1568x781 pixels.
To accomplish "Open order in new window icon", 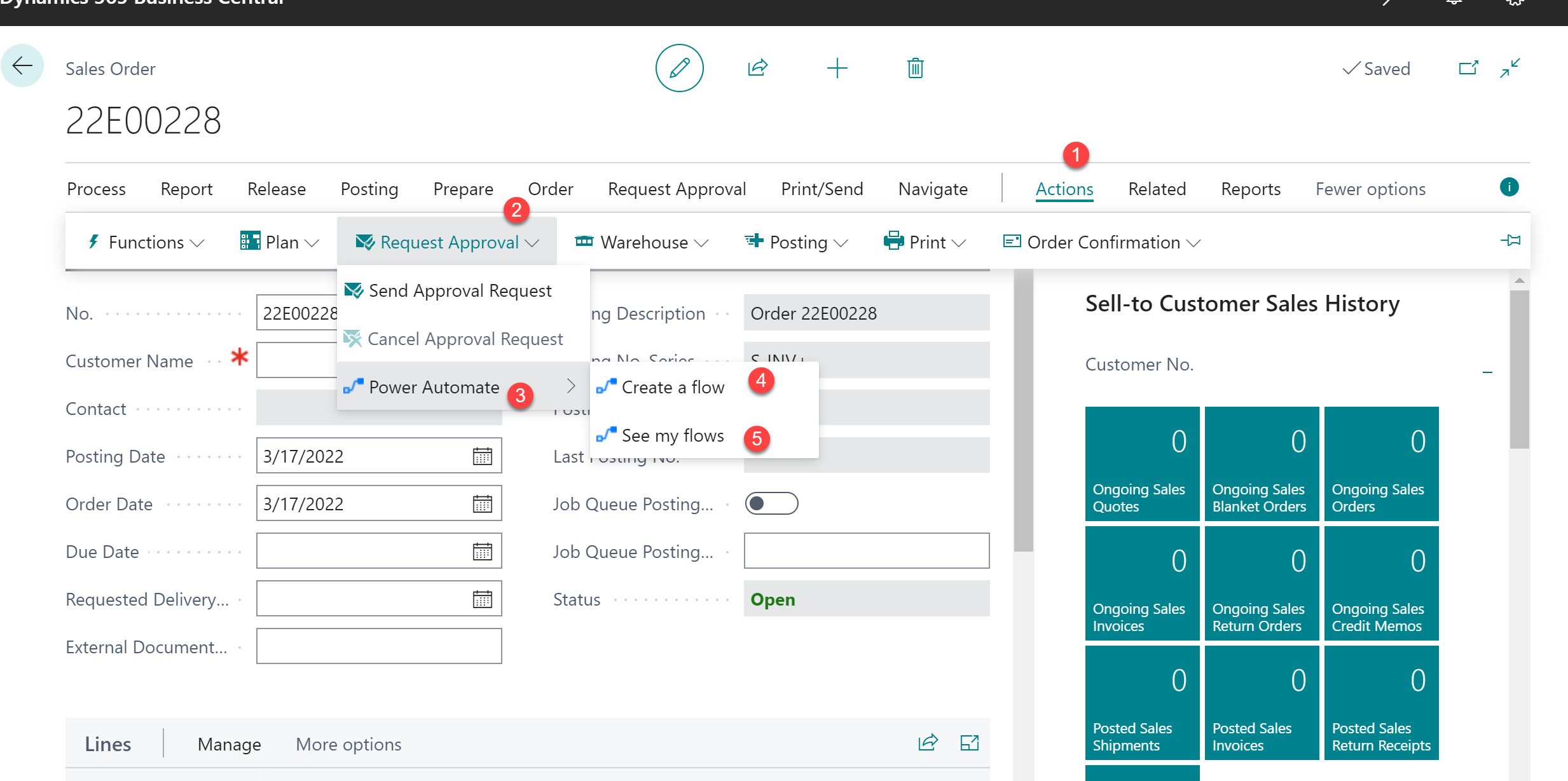I will (x=1468, y=68).
